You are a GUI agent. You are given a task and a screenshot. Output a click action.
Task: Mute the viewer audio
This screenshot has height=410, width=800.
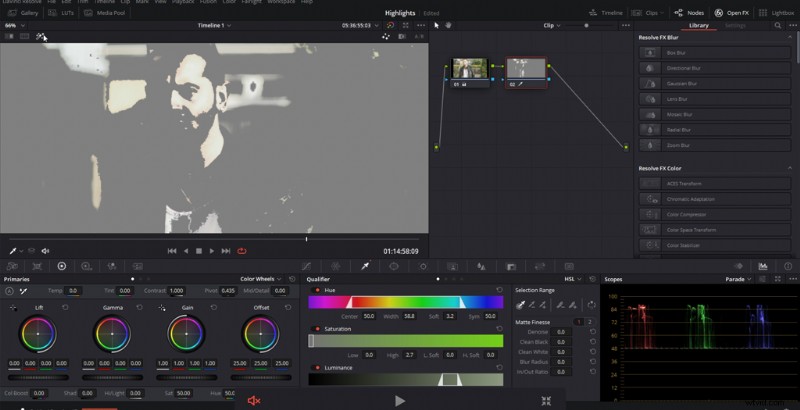click(x=45, y=251)
